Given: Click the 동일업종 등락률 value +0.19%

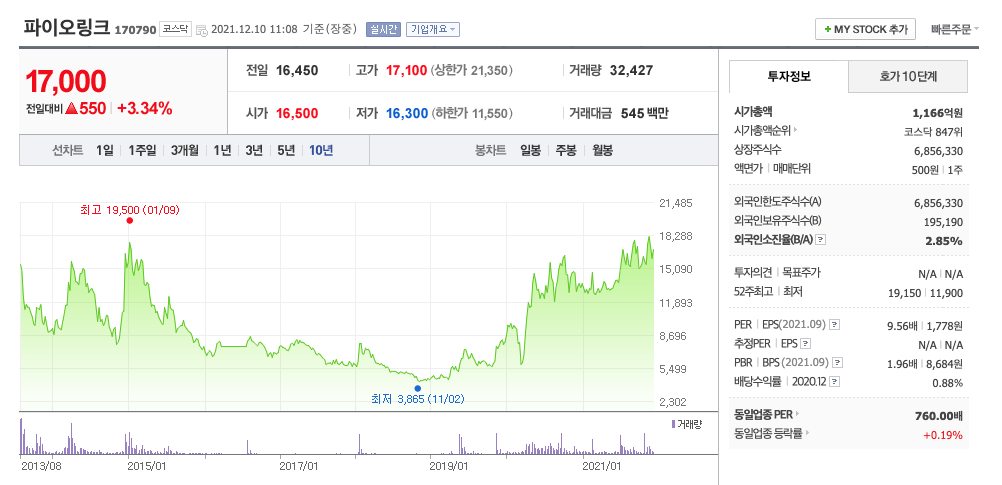Looking at the screenshot, I should tap(943, 435).
